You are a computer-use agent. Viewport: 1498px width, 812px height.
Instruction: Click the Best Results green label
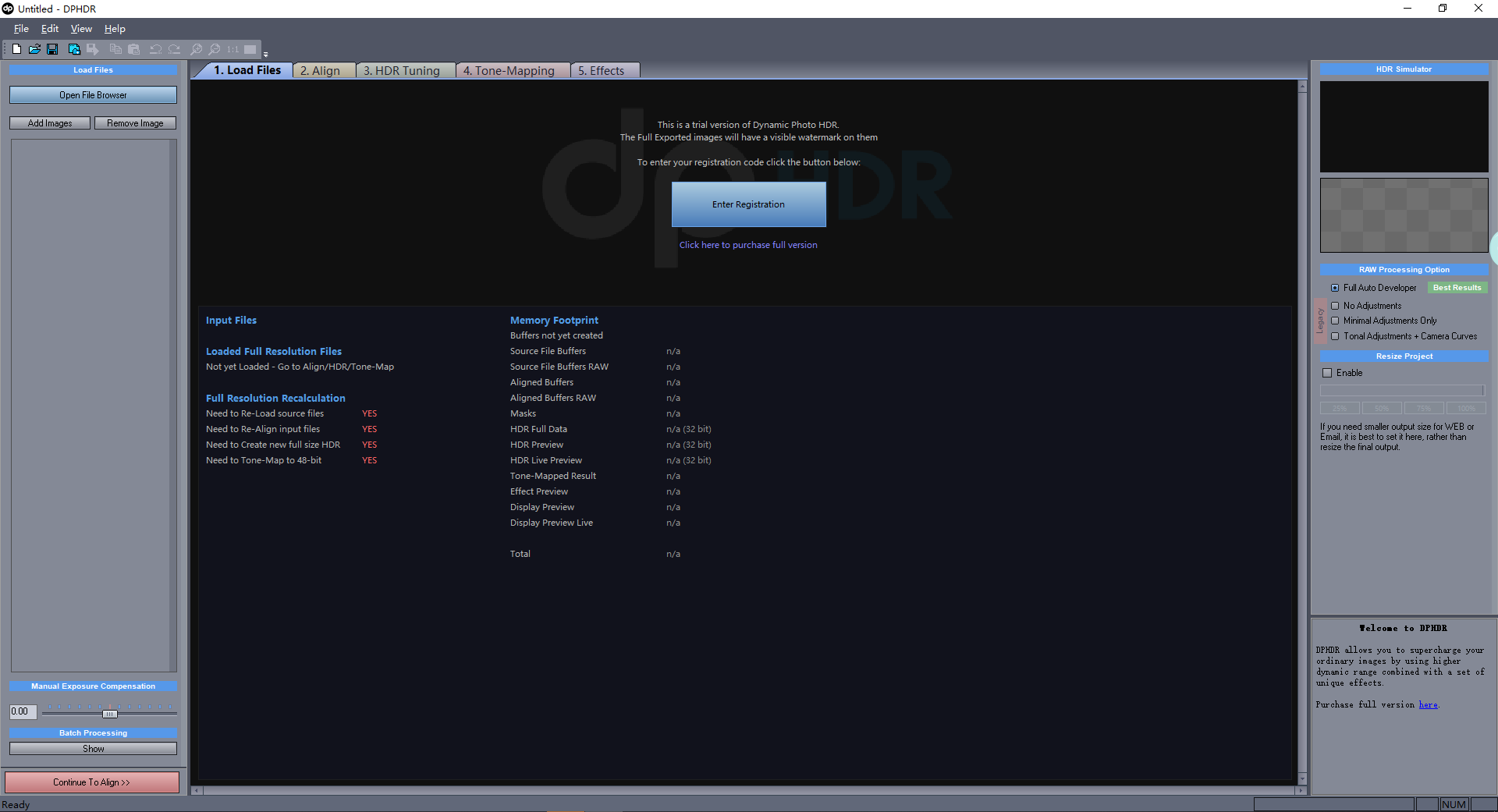coord(1457,288)
